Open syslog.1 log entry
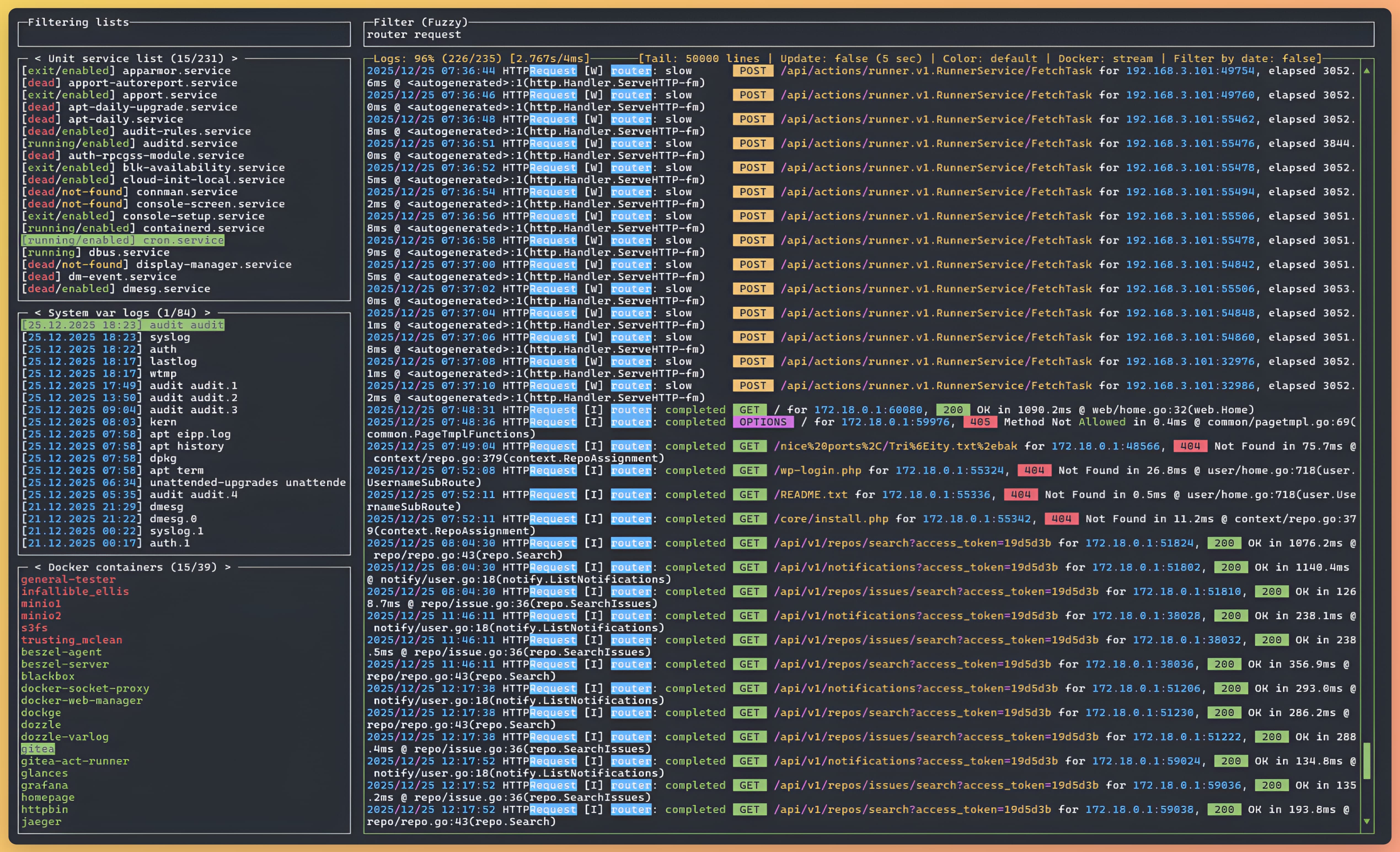1400x852 pixels. click(x=113, y=531)
